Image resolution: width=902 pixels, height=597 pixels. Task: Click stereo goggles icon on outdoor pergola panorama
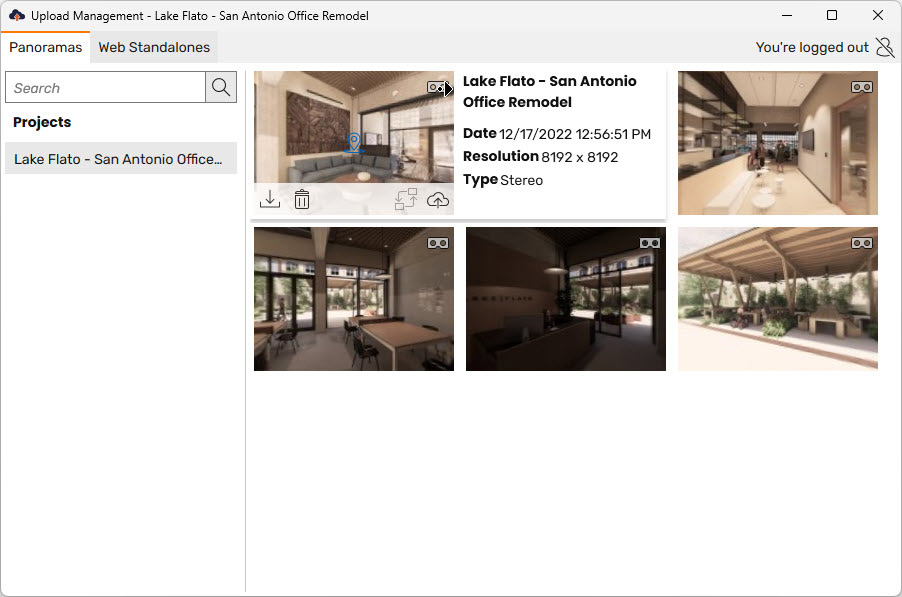[862, 243]
